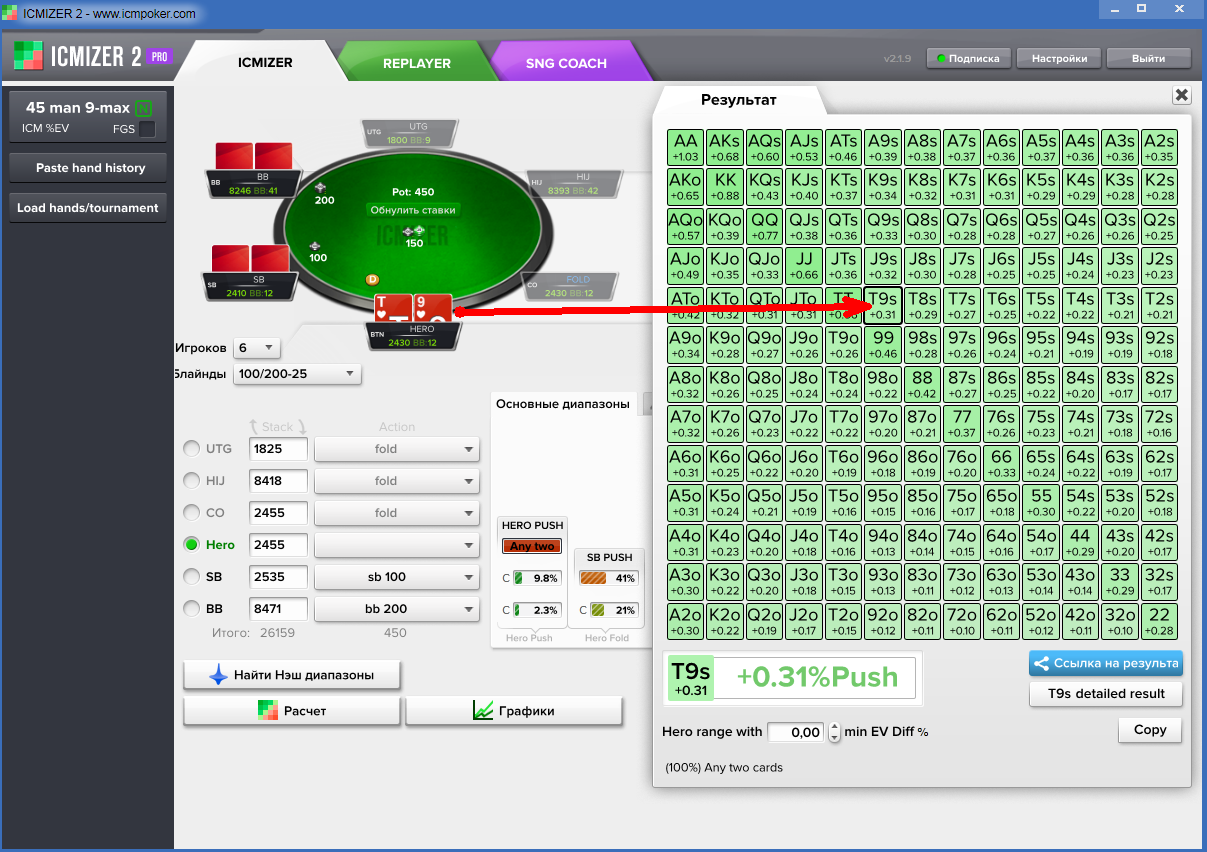Viewport: 1207px width, 852px height.
Task: Click the share icon on Ссылка на результат
Action: point(1041,663)
